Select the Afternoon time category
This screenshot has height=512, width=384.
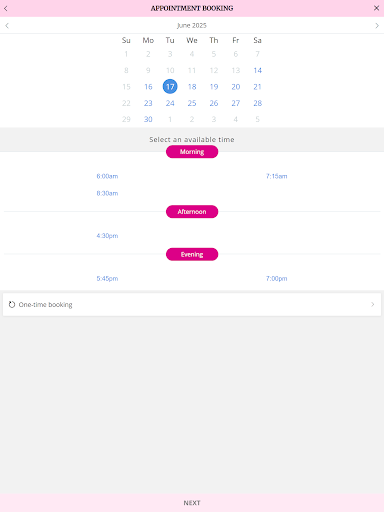click(x=192, y=212)
